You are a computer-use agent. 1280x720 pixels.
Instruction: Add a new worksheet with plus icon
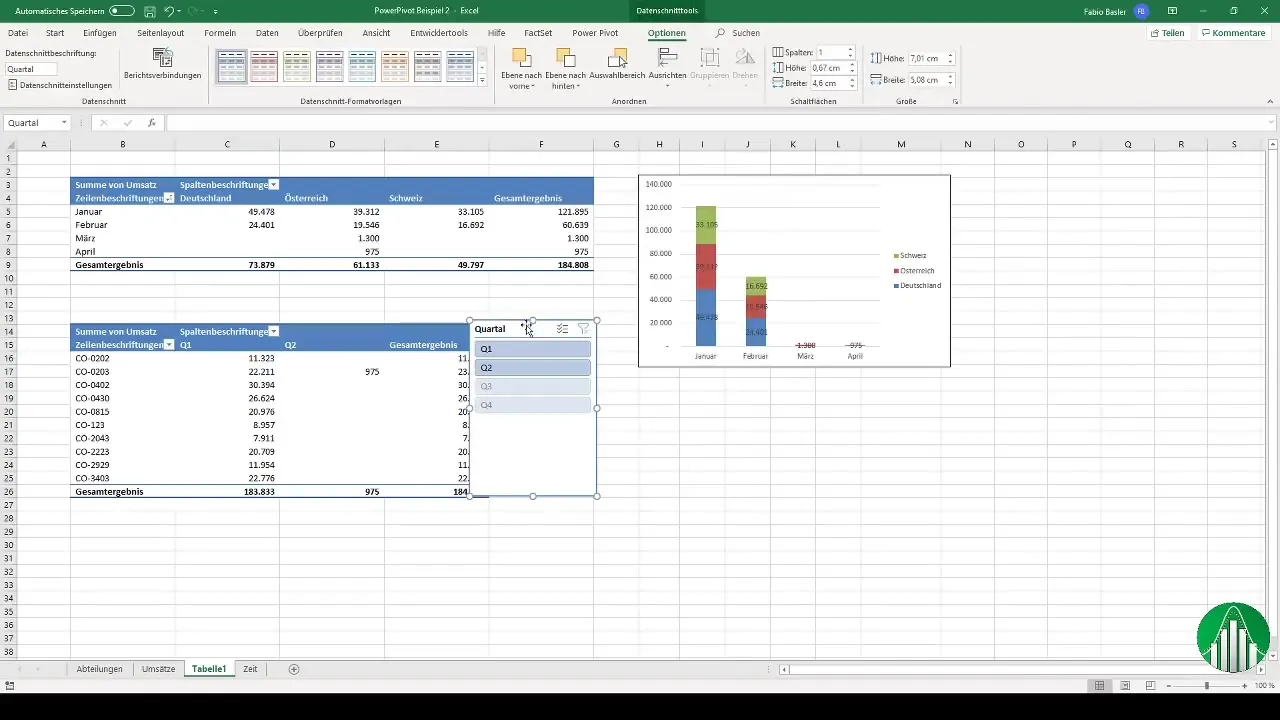pos(294,669)
